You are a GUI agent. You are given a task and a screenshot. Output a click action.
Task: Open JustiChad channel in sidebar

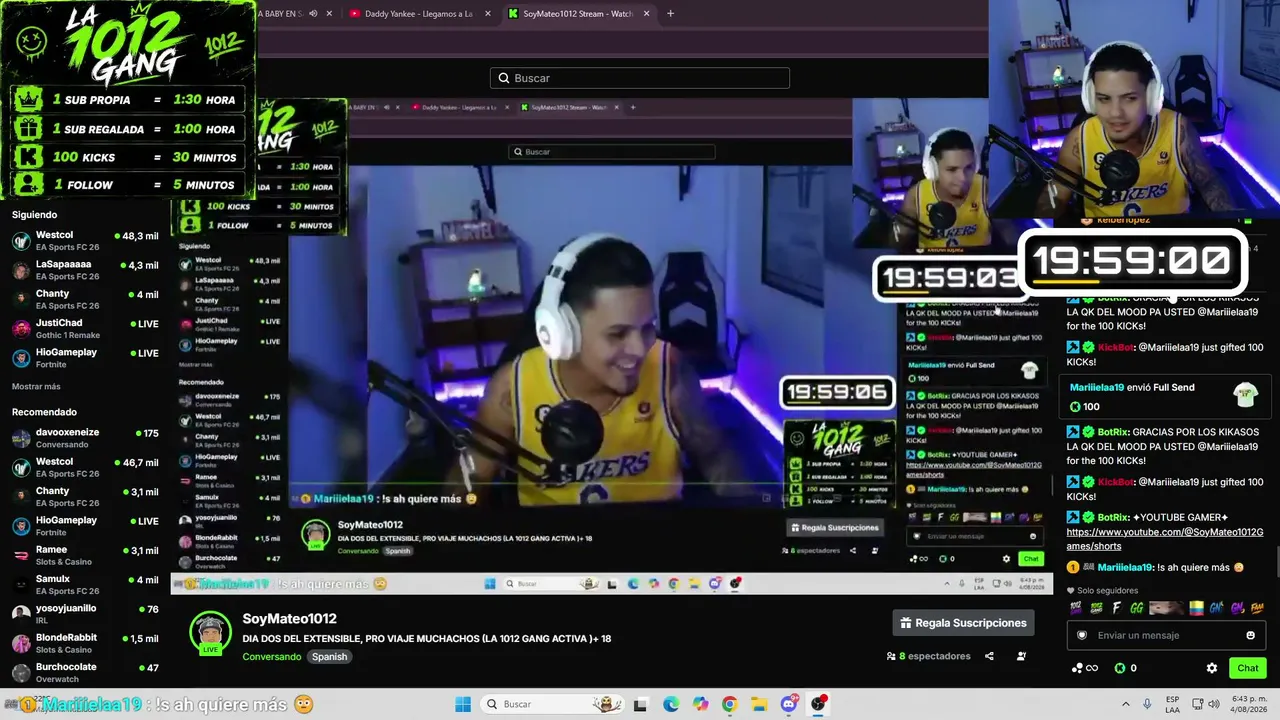(x=85, y=328)
